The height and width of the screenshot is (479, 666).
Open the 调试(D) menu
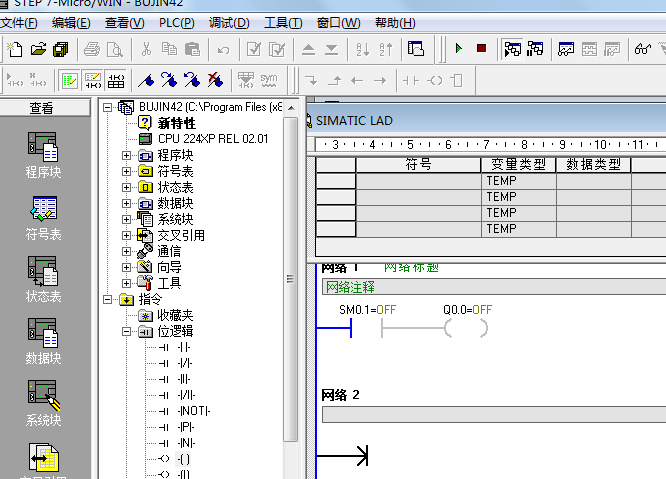(x=229, y=23)
